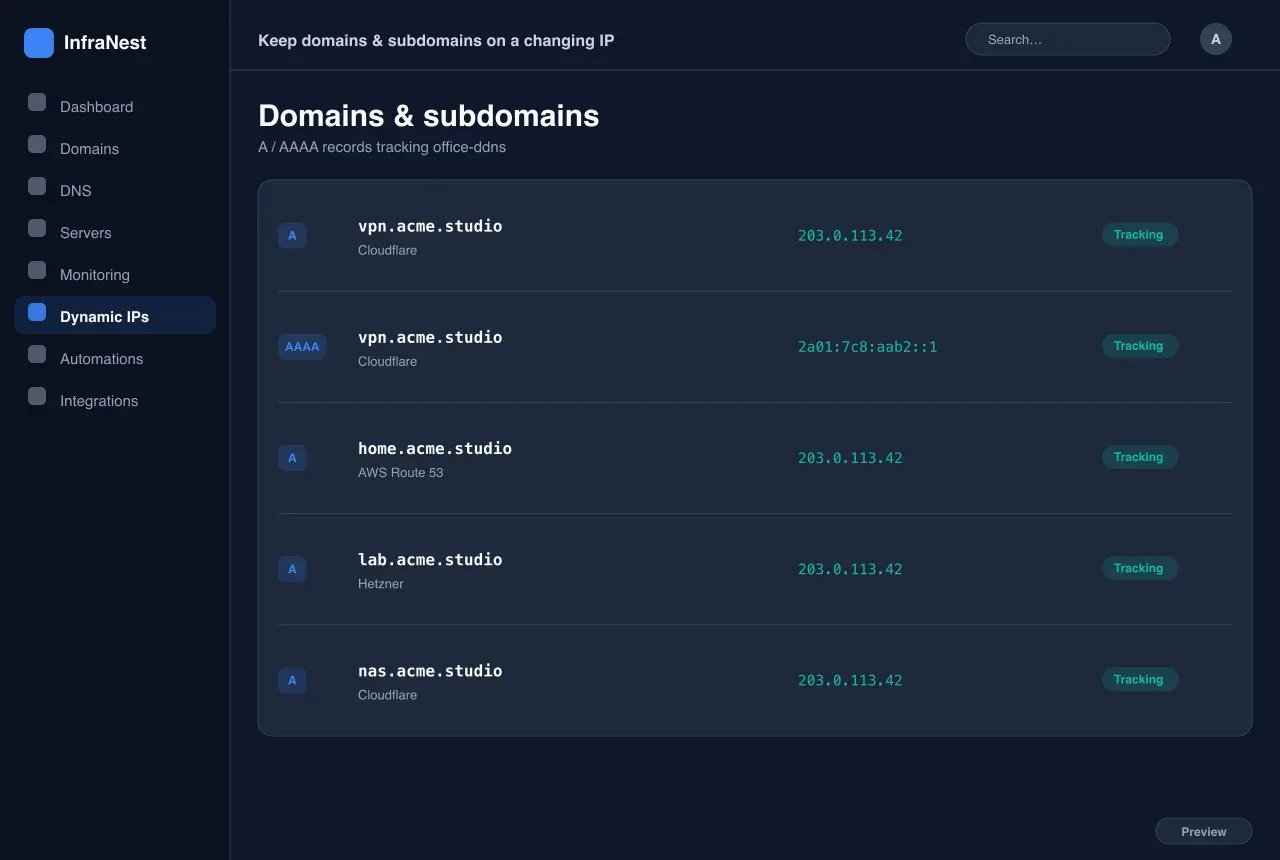The image size is (1280, 860).
Task: Click the DNS sidebar icon
Action: click(x=37, y=186)
